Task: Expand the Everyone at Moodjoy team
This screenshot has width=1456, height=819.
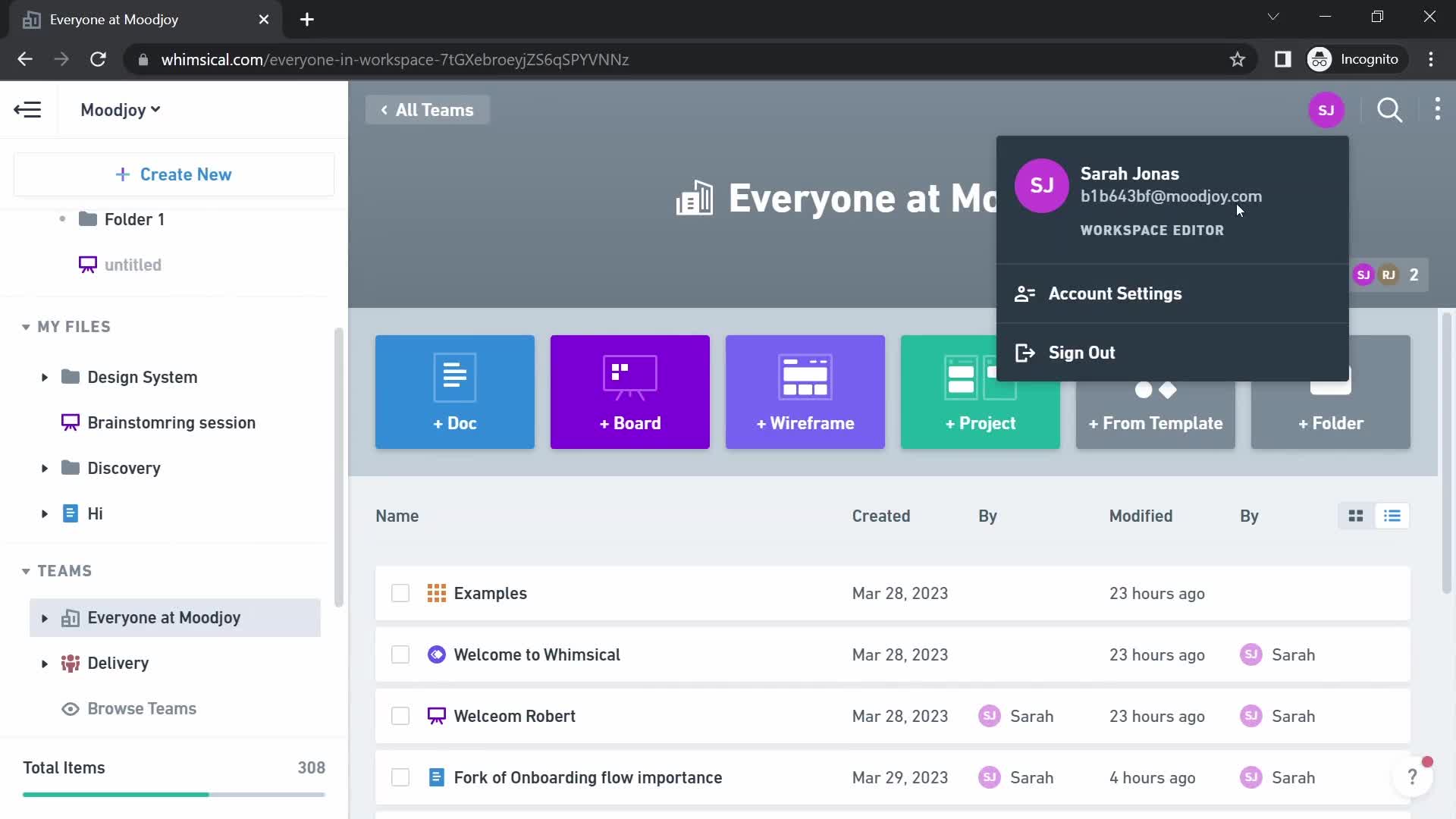Action: (x=45, y=618)
